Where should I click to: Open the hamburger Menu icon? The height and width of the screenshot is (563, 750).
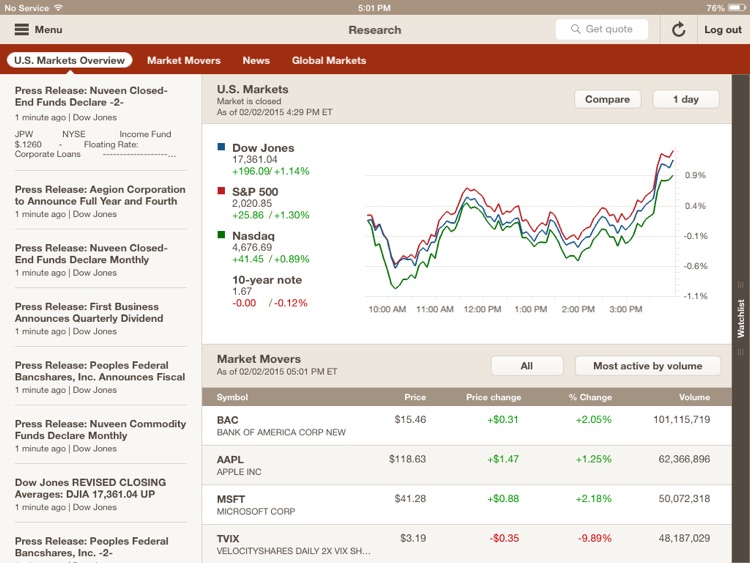(x=22, y=30)
